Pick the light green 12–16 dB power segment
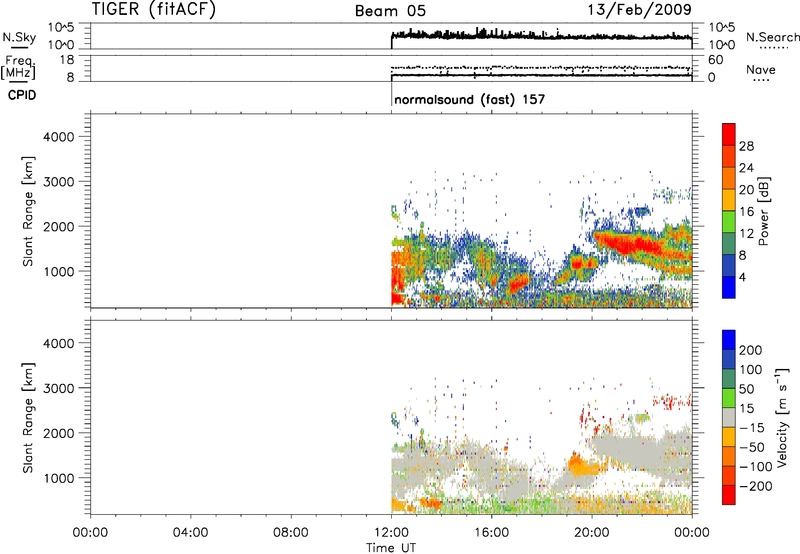This screenshot has height=554, width=800. 729,222
